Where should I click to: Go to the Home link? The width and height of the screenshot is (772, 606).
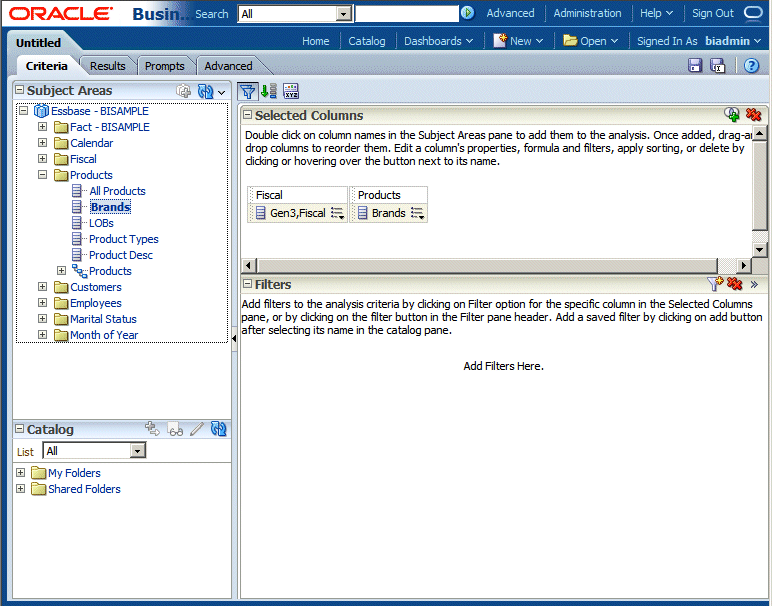(x=316, y=41)
